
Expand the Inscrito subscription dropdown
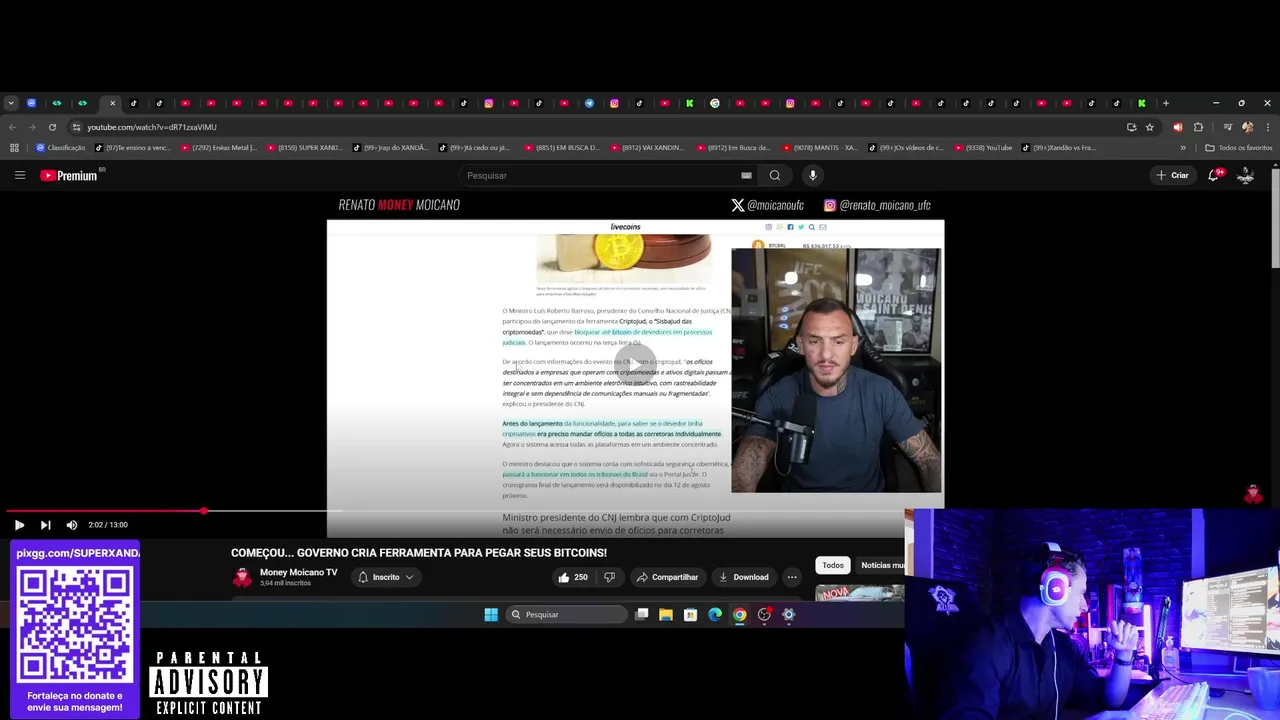pos(386,577)
